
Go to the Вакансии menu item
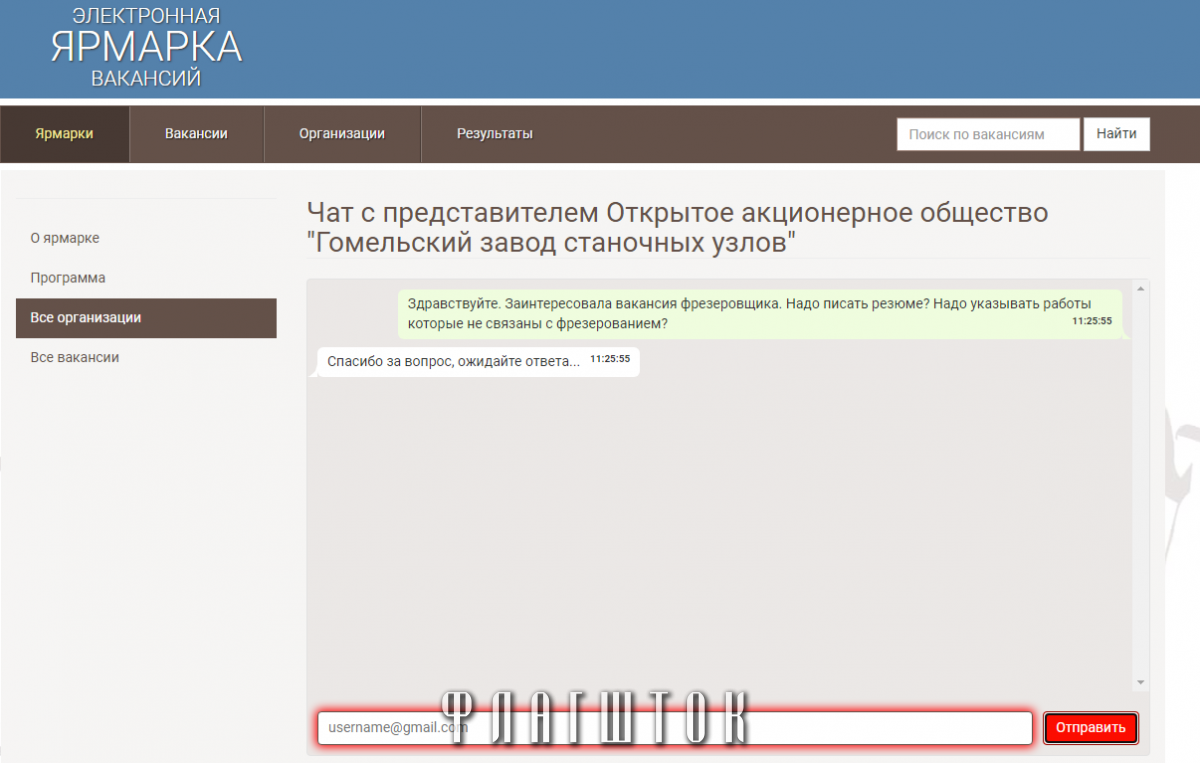coord(197,134)
